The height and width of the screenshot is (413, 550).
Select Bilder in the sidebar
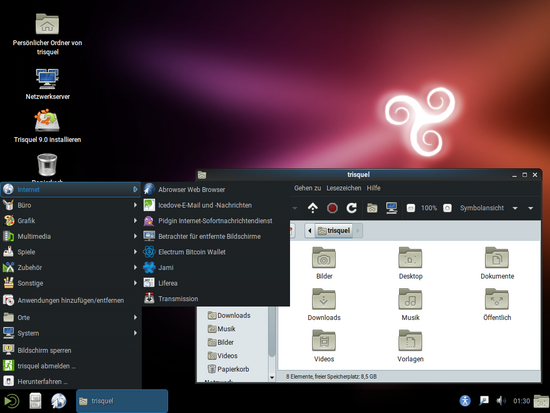click(221, 342)
